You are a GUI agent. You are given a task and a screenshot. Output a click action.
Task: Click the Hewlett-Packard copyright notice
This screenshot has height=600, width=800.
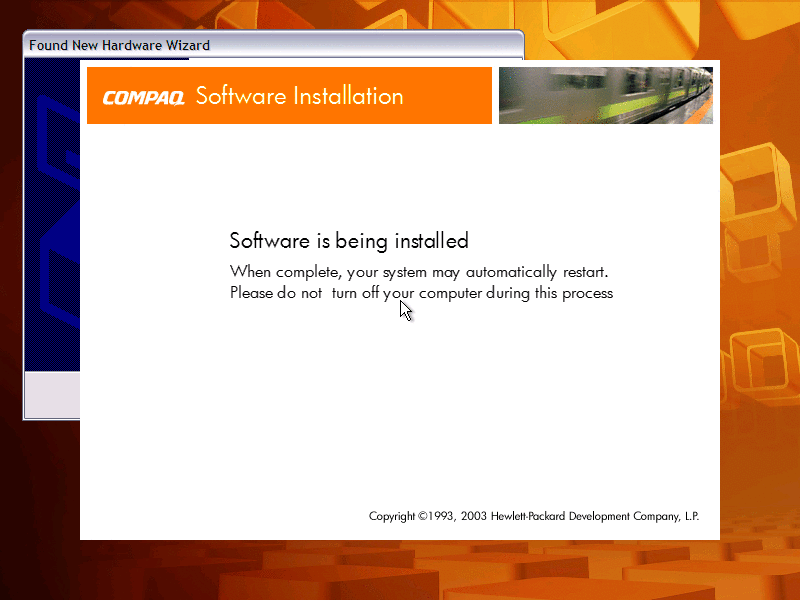point(534,516)
